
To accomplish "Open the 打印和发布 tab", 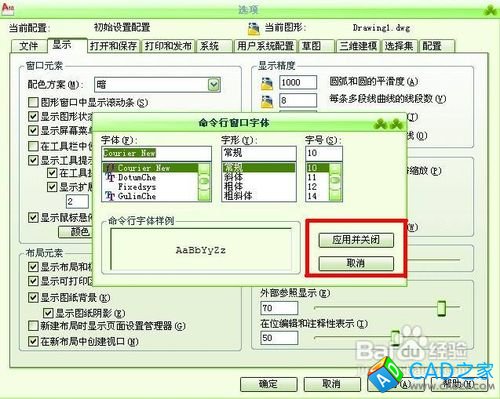I will 168,46.
